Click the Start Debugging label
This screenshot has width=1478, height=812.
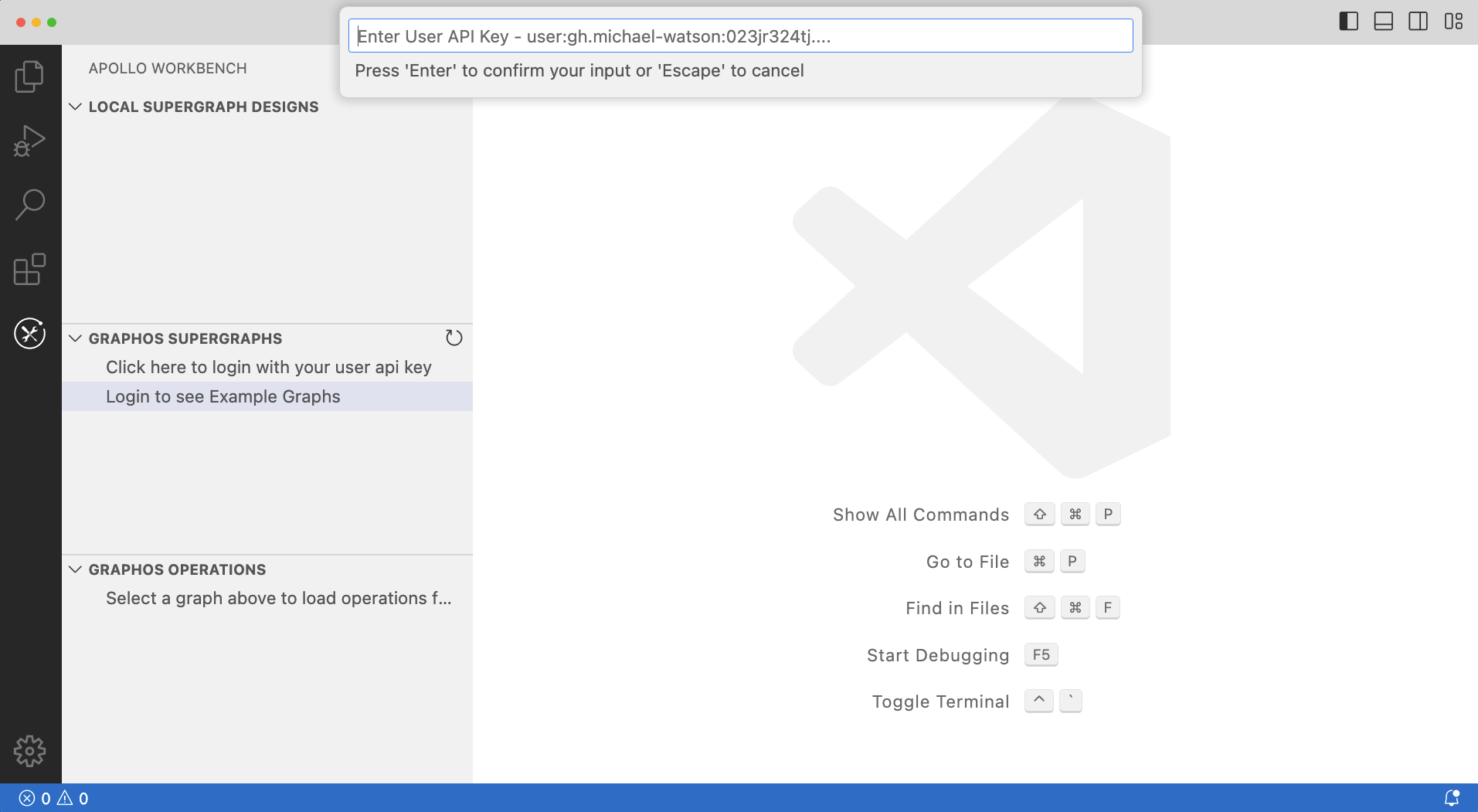pos(938,655)
